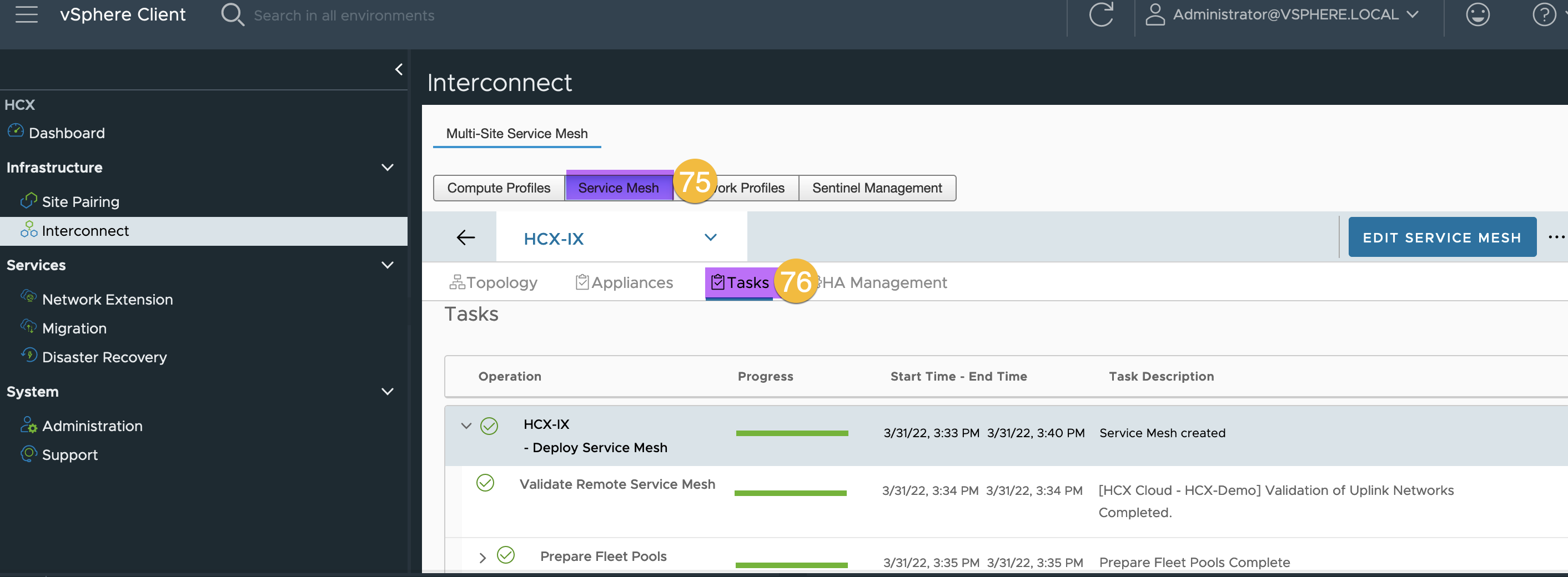Open Network Extension page
This screenshot has width=1568, height=577.
[x=107, y=299]
